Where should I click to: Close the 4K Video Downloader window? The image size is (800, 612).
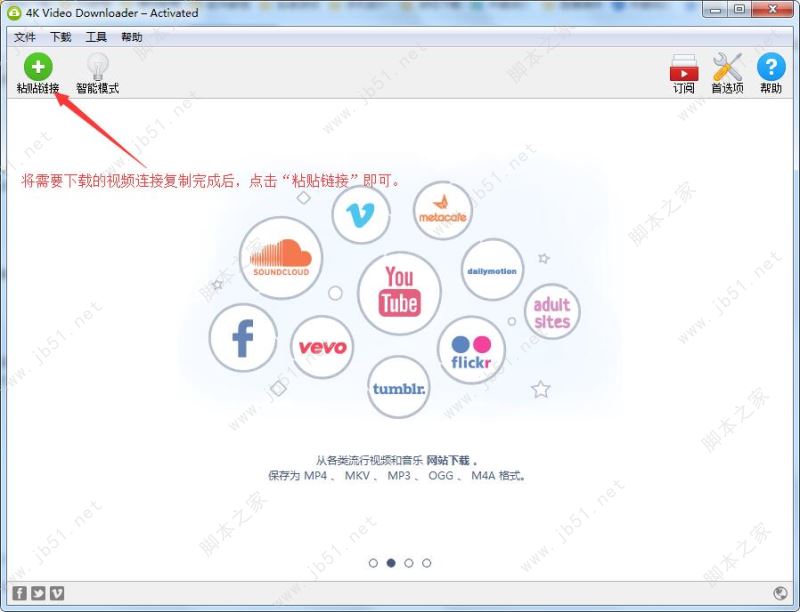coord(772,10)
